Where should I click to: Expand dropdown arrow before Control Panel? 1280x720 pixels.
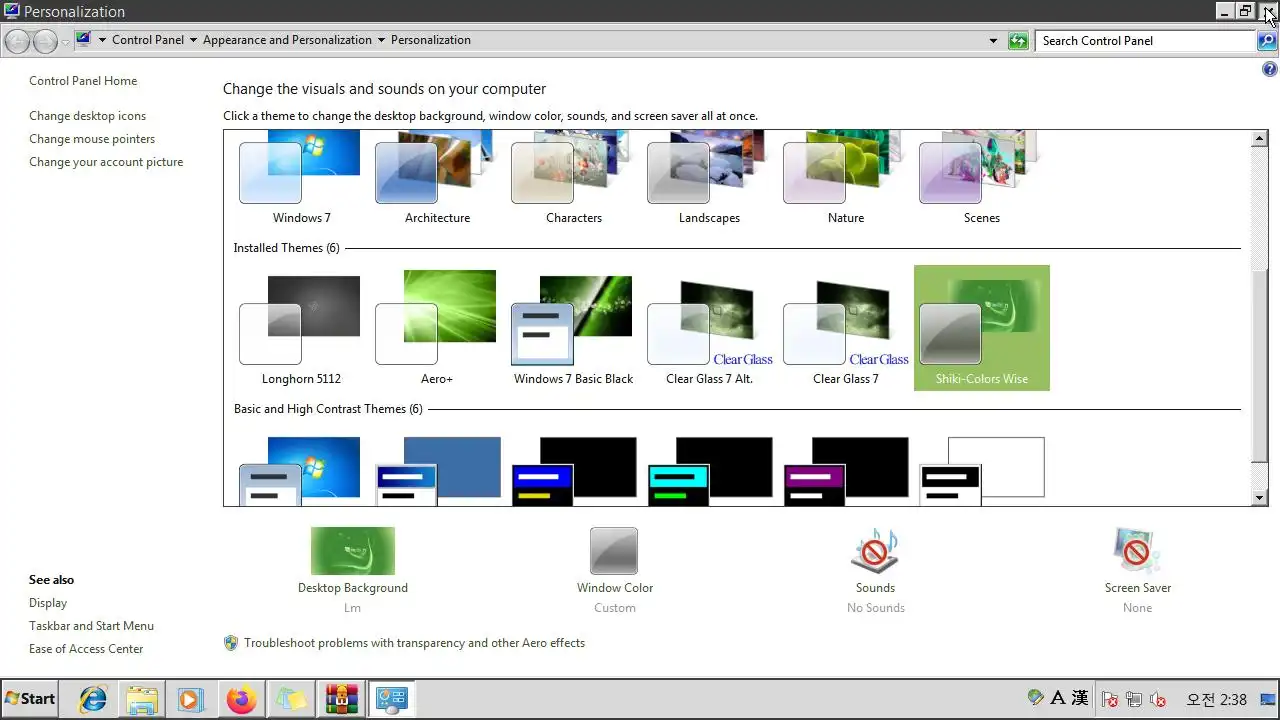point(102,41)
